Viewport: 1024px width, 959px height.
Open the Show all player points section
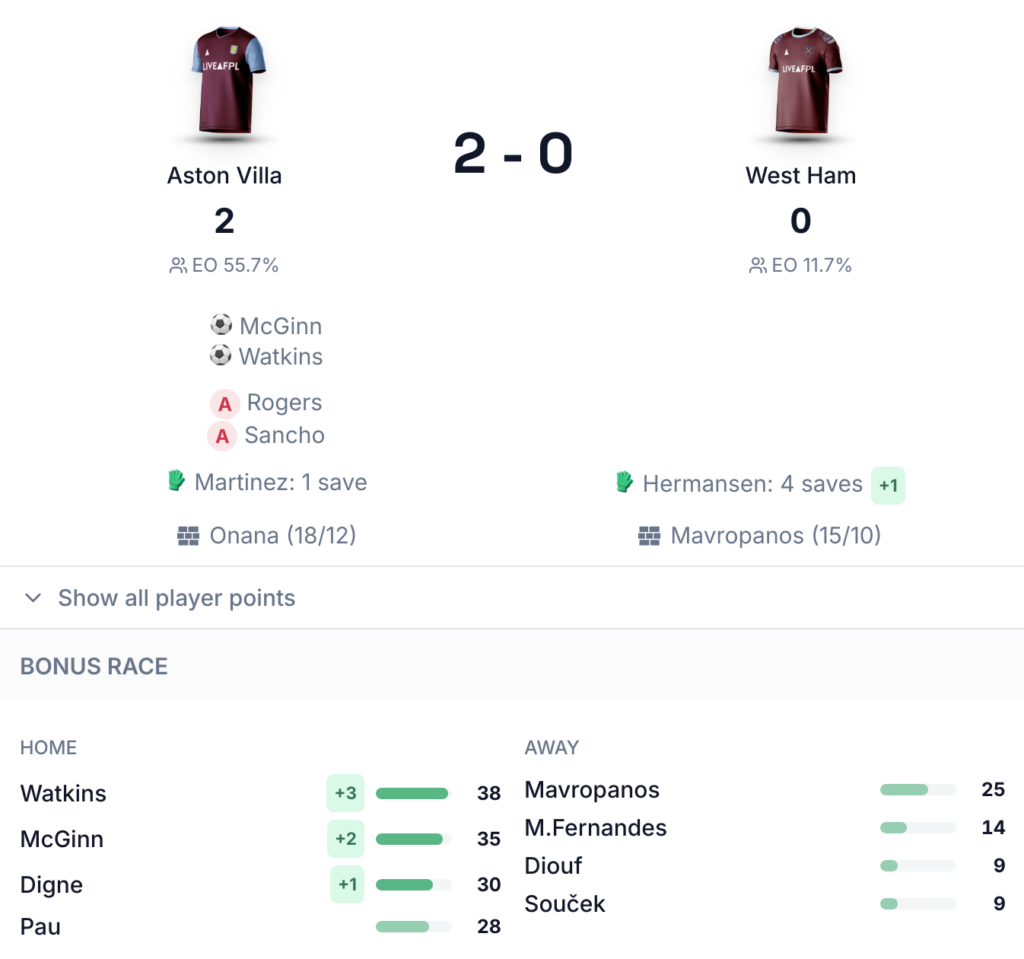(176, 598)
